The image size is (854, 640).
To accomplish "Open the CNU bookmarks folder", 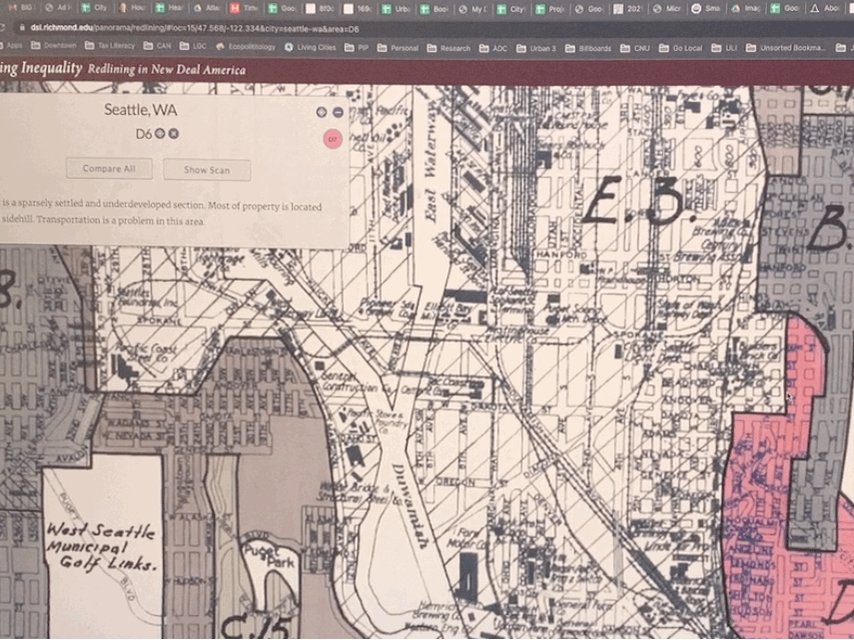I will (x=635, y=49).
